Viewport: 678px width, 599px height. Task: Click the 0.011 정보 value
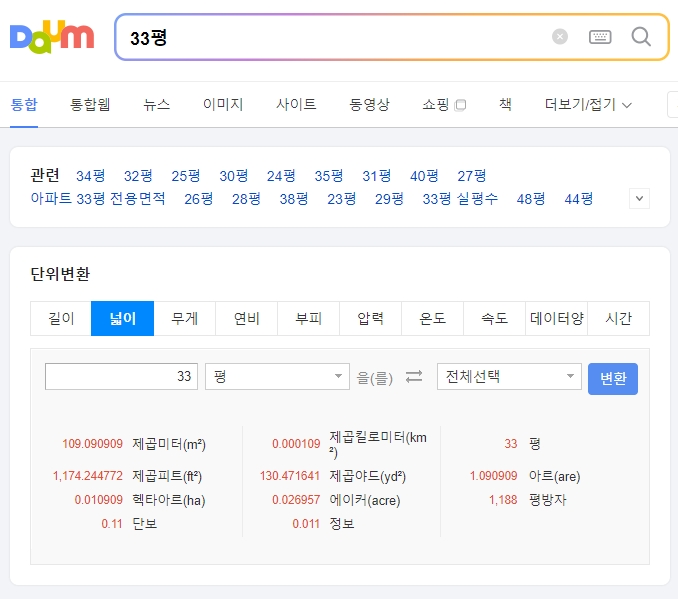306,524
